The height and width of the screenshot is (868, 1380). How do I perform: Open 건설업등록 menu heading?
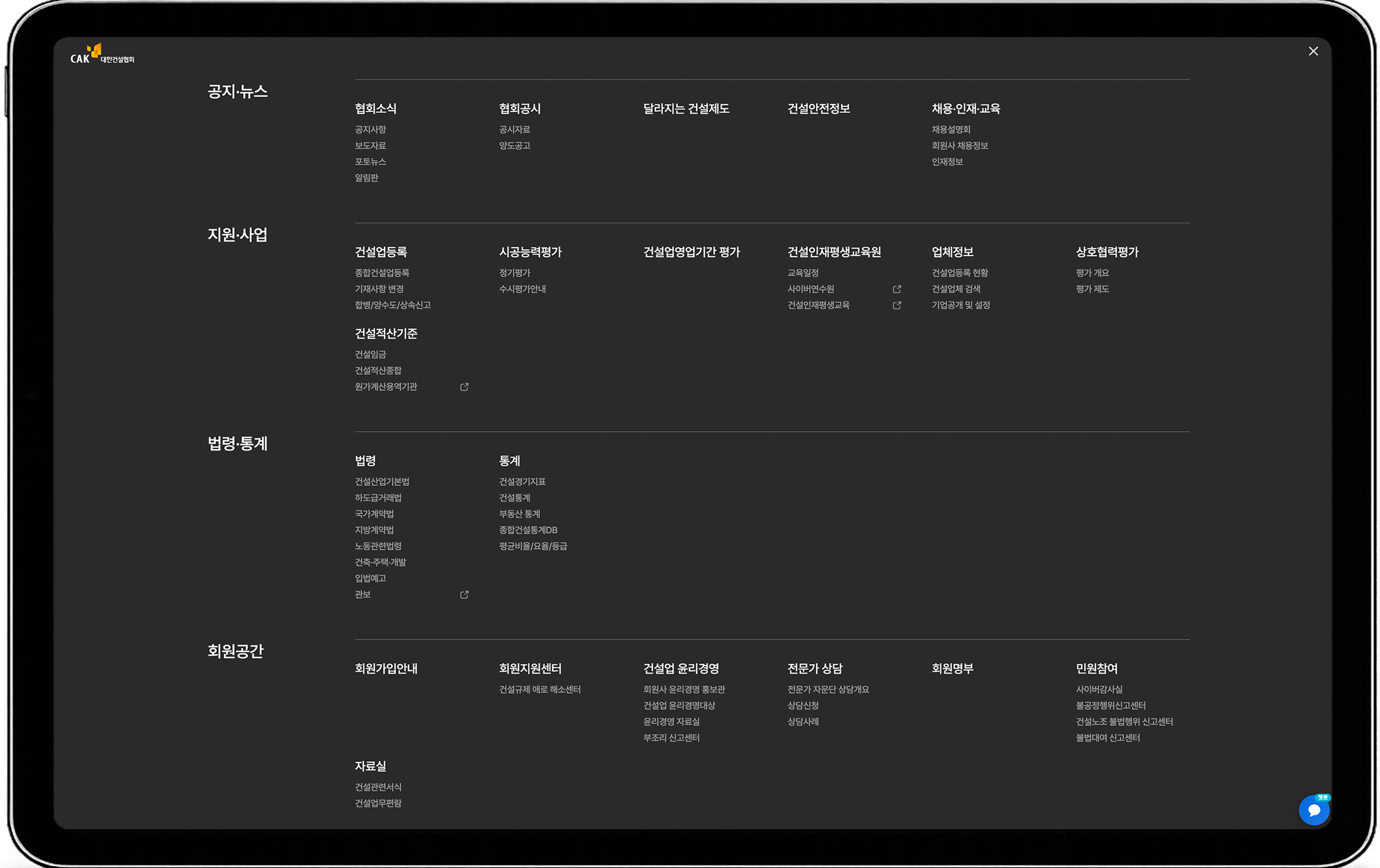[381, 252]
